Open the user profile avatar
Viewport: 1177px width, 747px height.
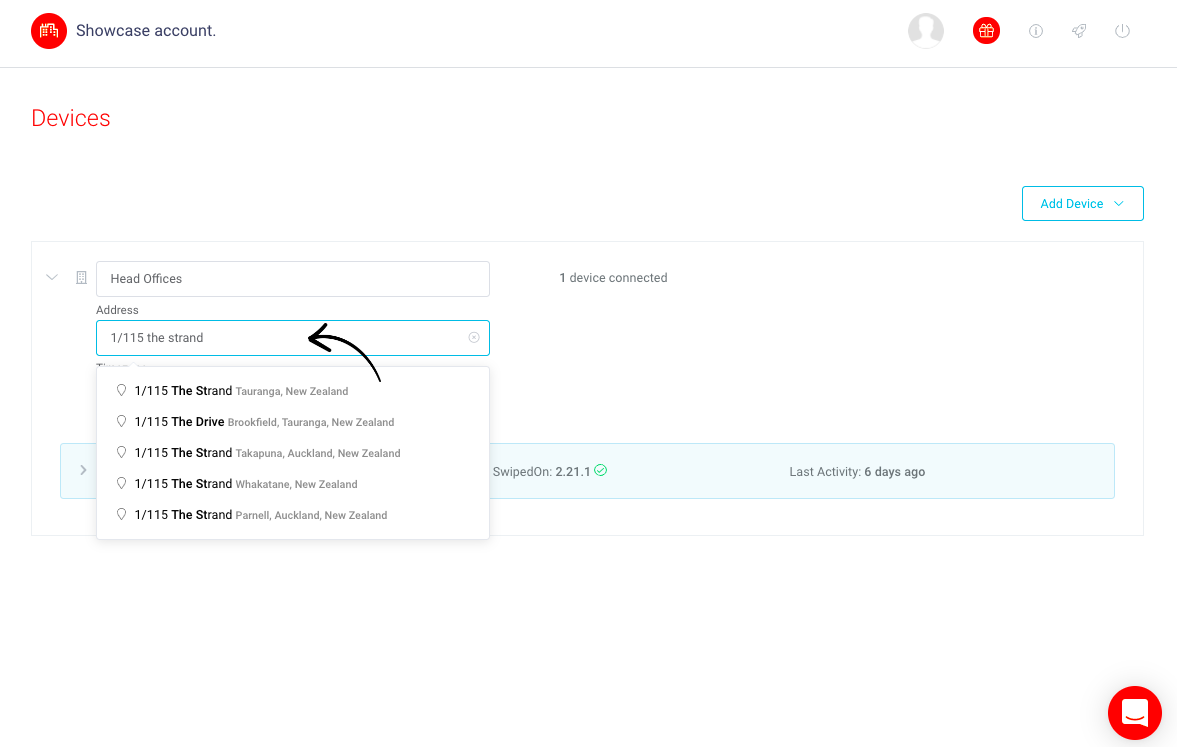926,31
